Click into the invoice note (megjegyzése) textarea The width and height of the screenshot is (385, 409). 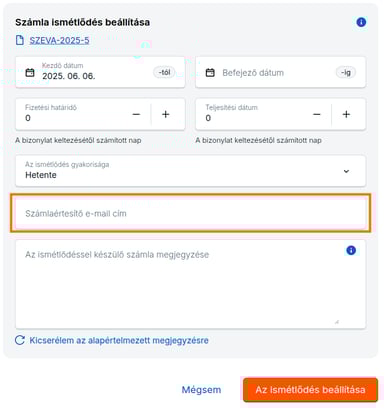click(191, 284)
